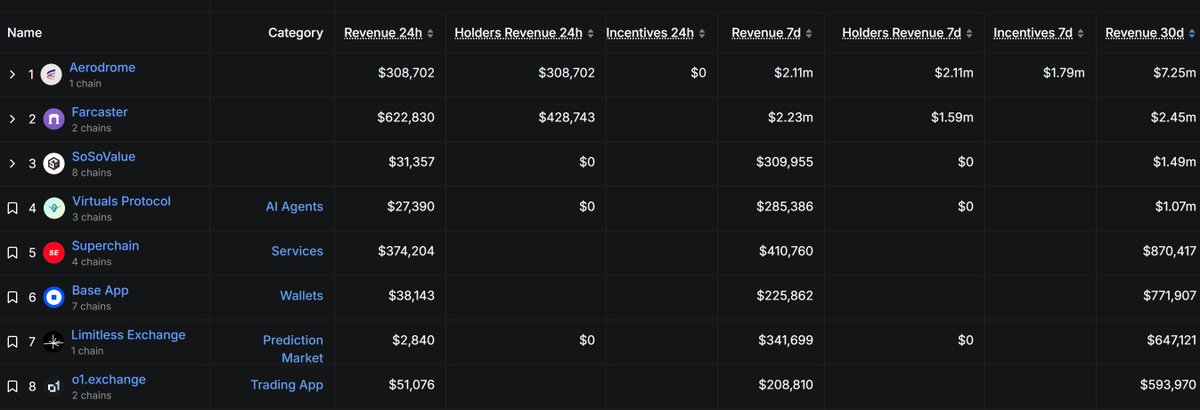The image size is (1200, 410).
Task: Expand the Aerodrome row
Action: [12, 75]
